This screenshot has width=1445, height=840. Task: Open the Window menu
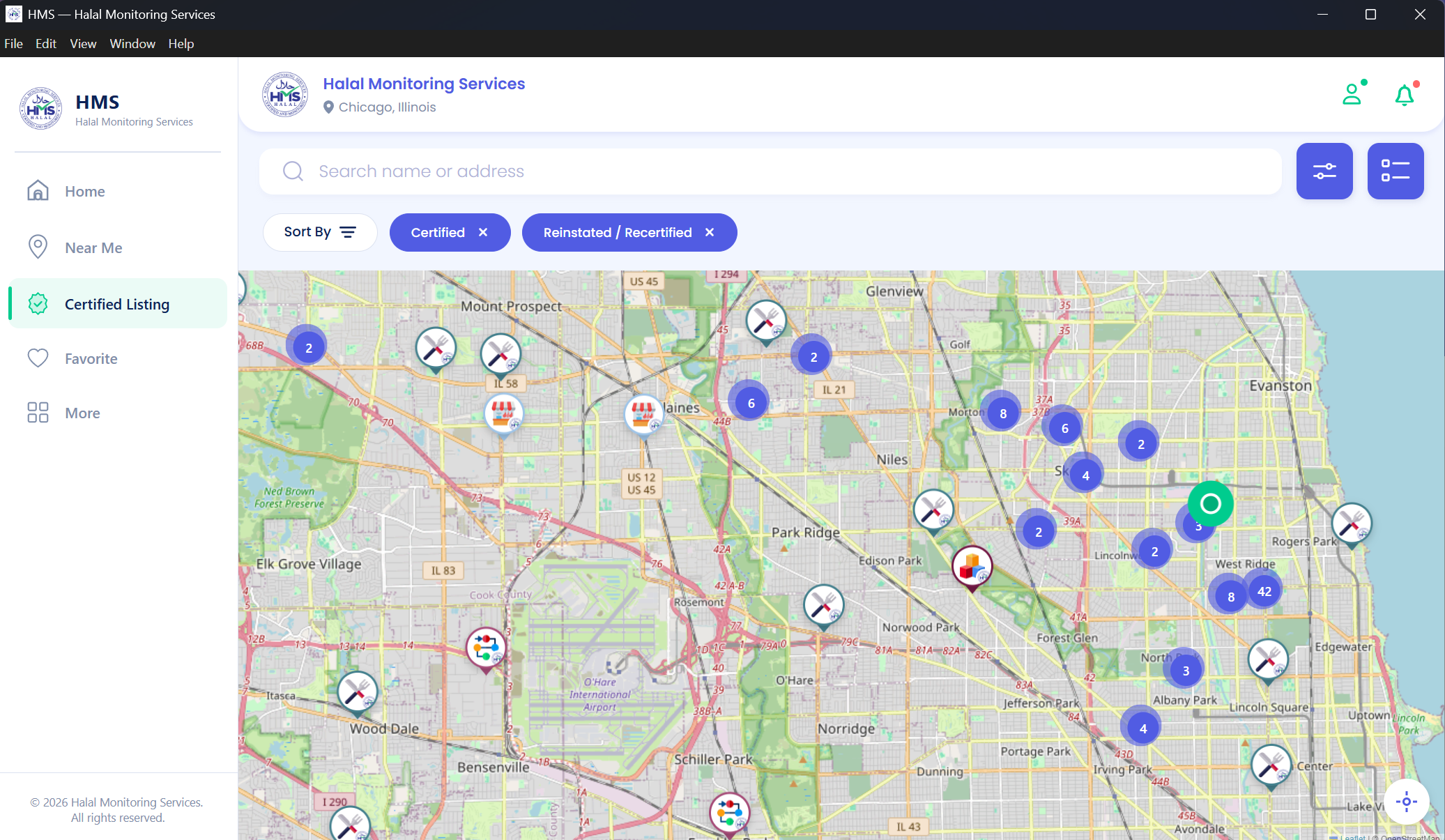tap(132, 43)
